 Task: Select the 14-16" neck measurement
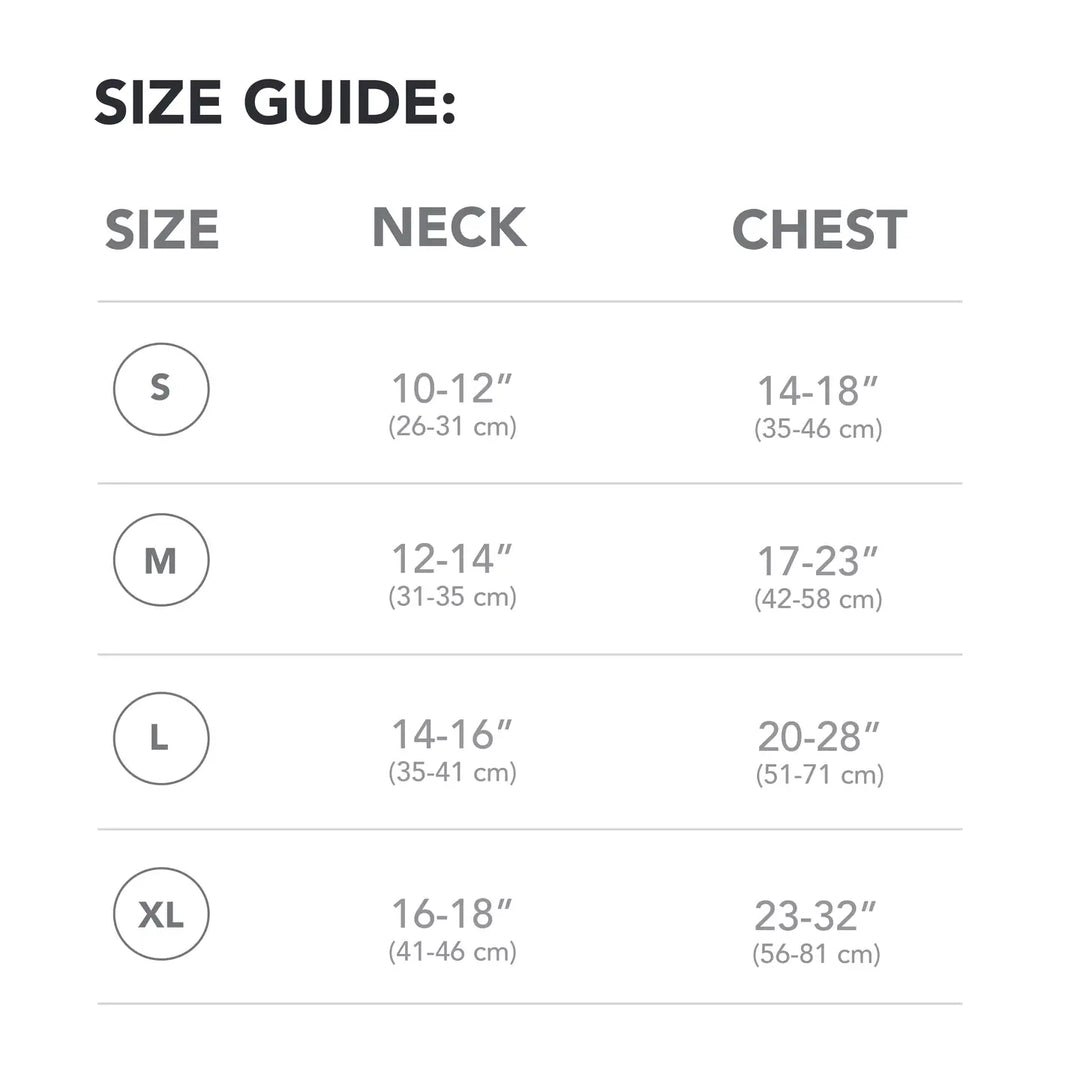point(452,734)
